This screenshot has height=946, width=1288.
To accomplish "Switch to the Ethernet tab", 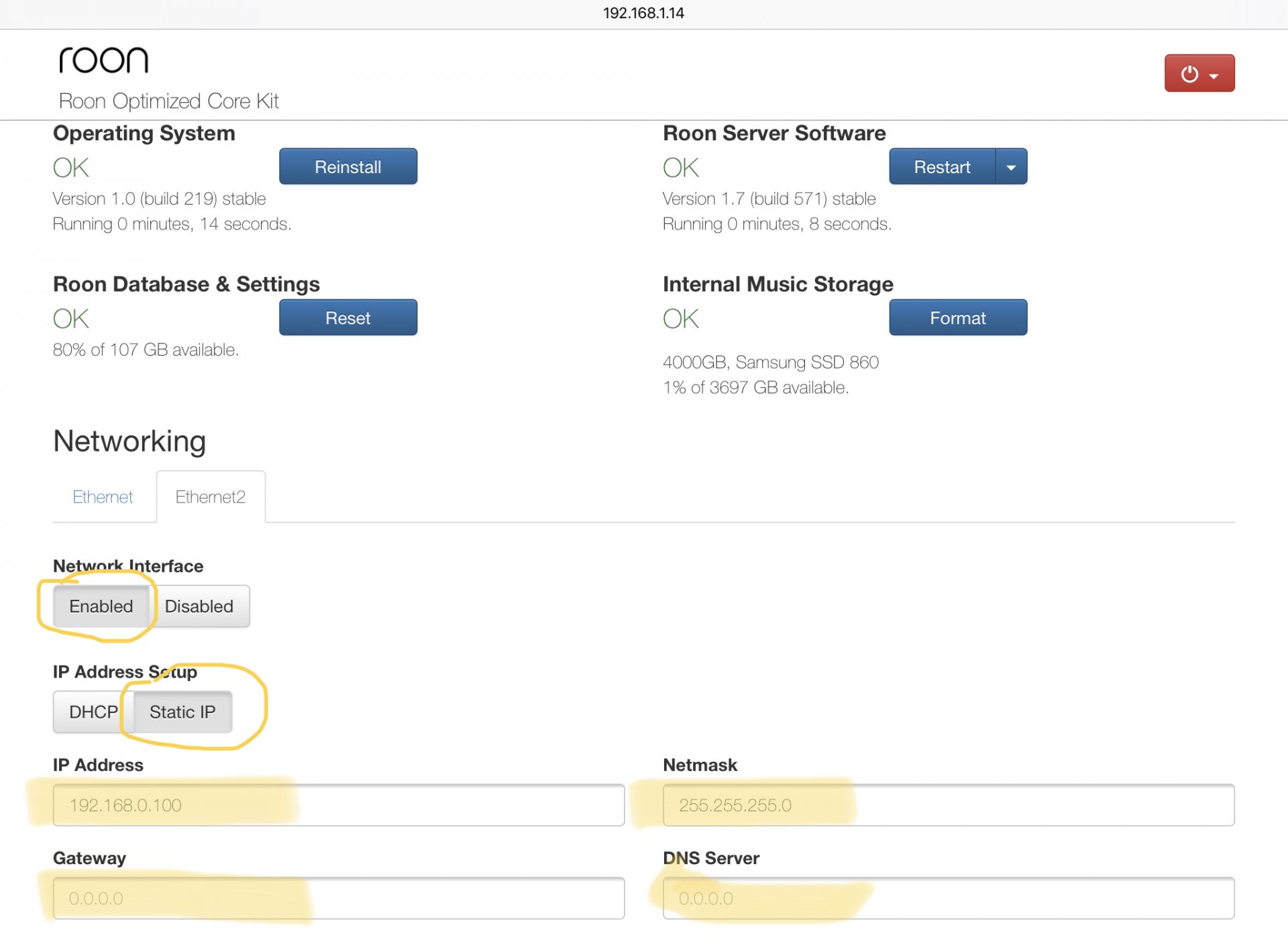I will pyautogui.click(x=103, y=496).
